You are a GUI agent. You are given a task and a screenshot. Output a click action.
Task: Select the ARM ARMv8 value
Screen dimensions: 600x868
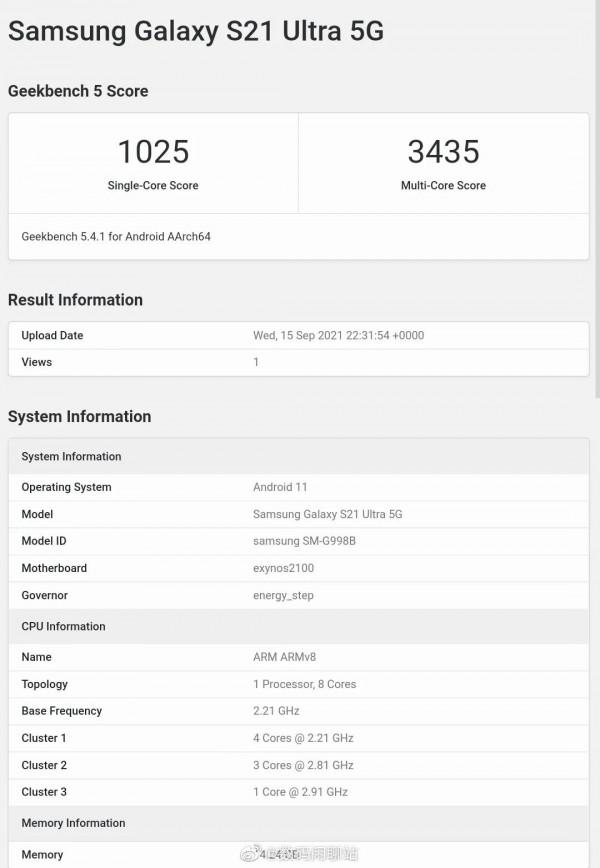pos(285,657)
